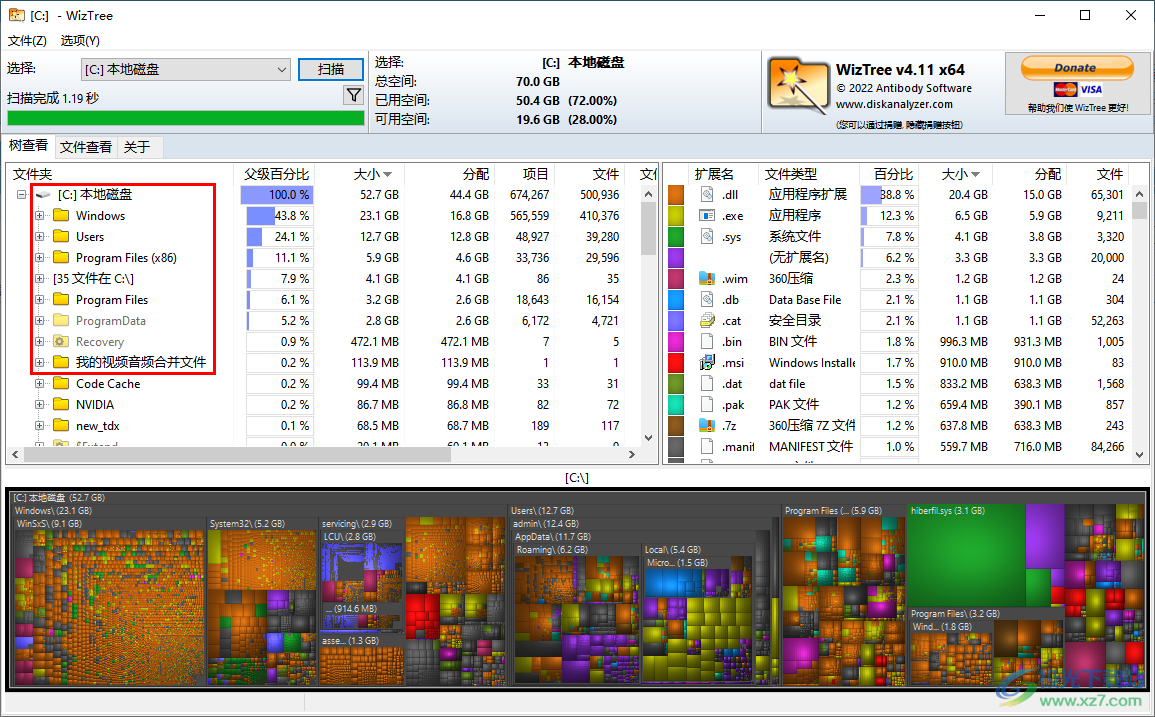1155x717 pixels.
Task: Open the 文件(Z) menu
Action: 27,41
